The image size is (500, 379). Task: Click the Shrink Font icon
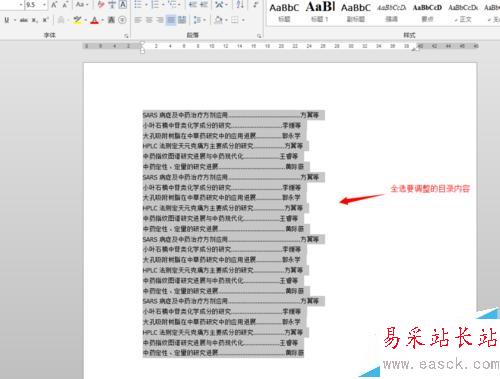click(x=65, y=5)
